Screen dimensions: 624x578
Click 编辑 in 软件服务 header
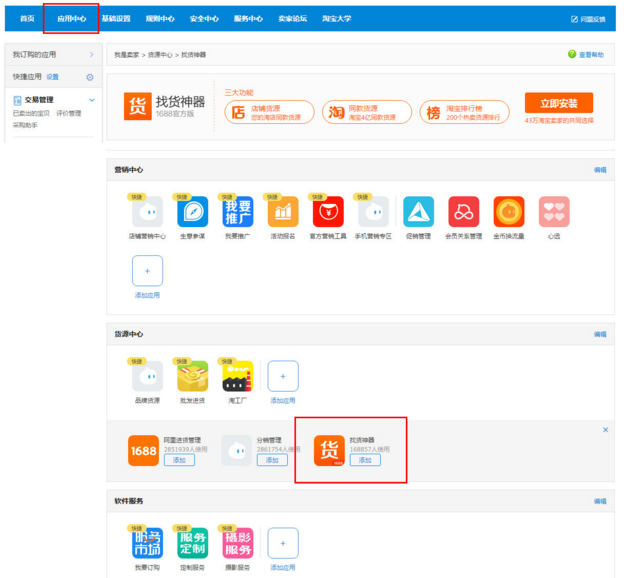(x=600, y=501)
